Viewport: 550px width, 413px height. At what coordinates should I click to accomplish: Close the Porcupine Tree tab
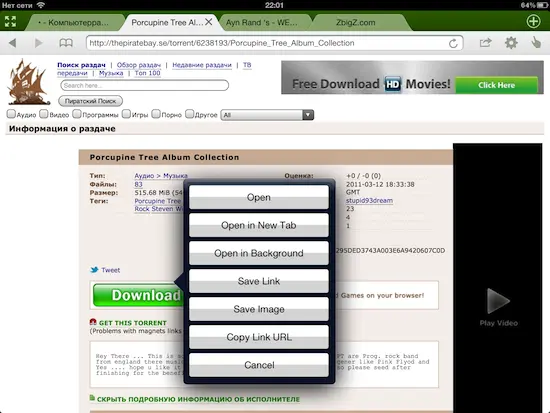(209, 22)
